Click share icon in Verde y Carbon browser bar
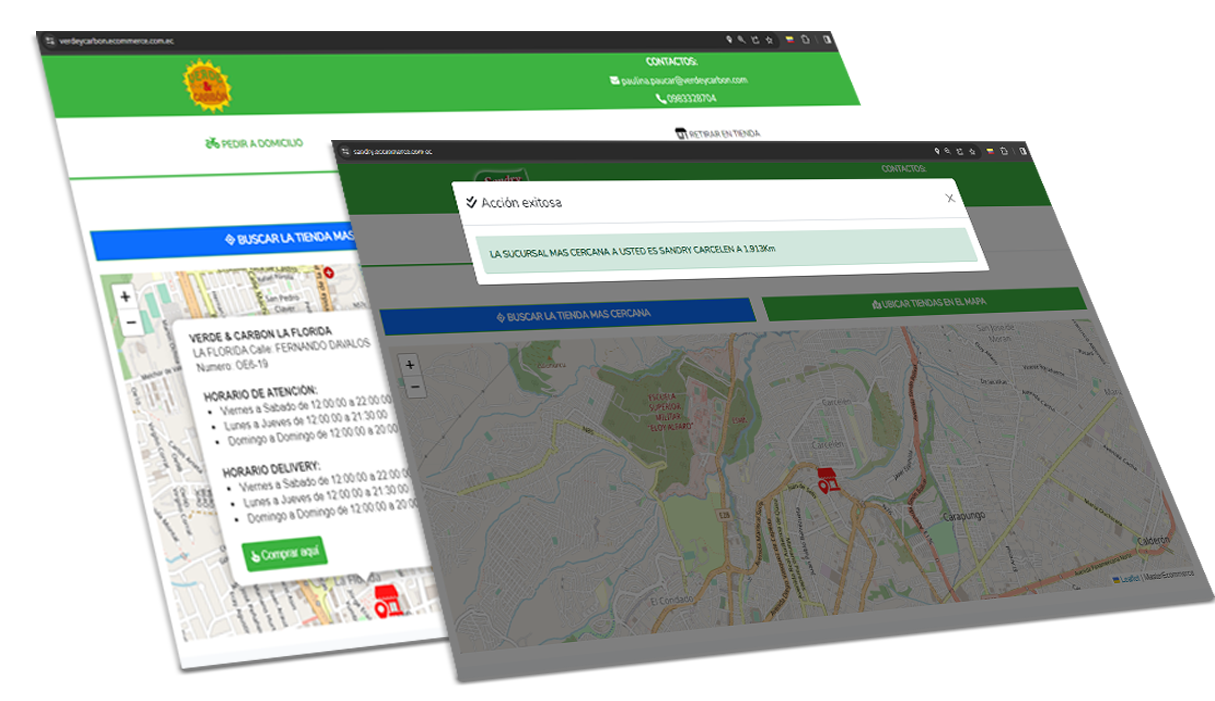Viewport: 1215px width, 701px height. 755,40
